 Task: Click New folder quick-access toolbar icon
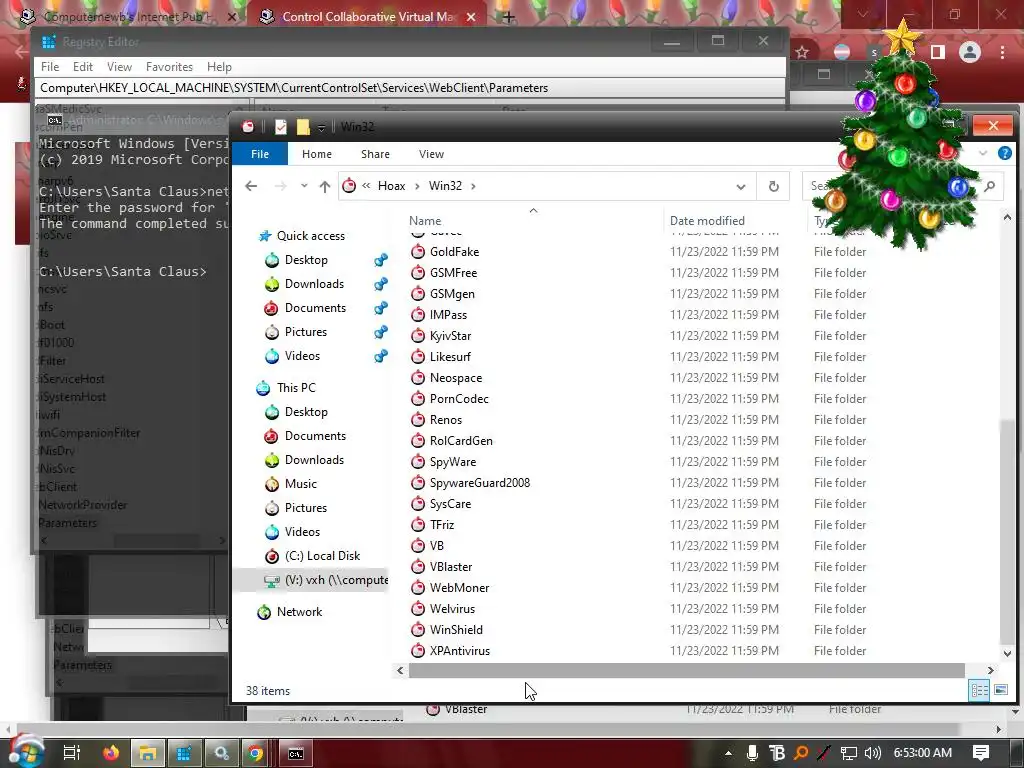[302, 127]
